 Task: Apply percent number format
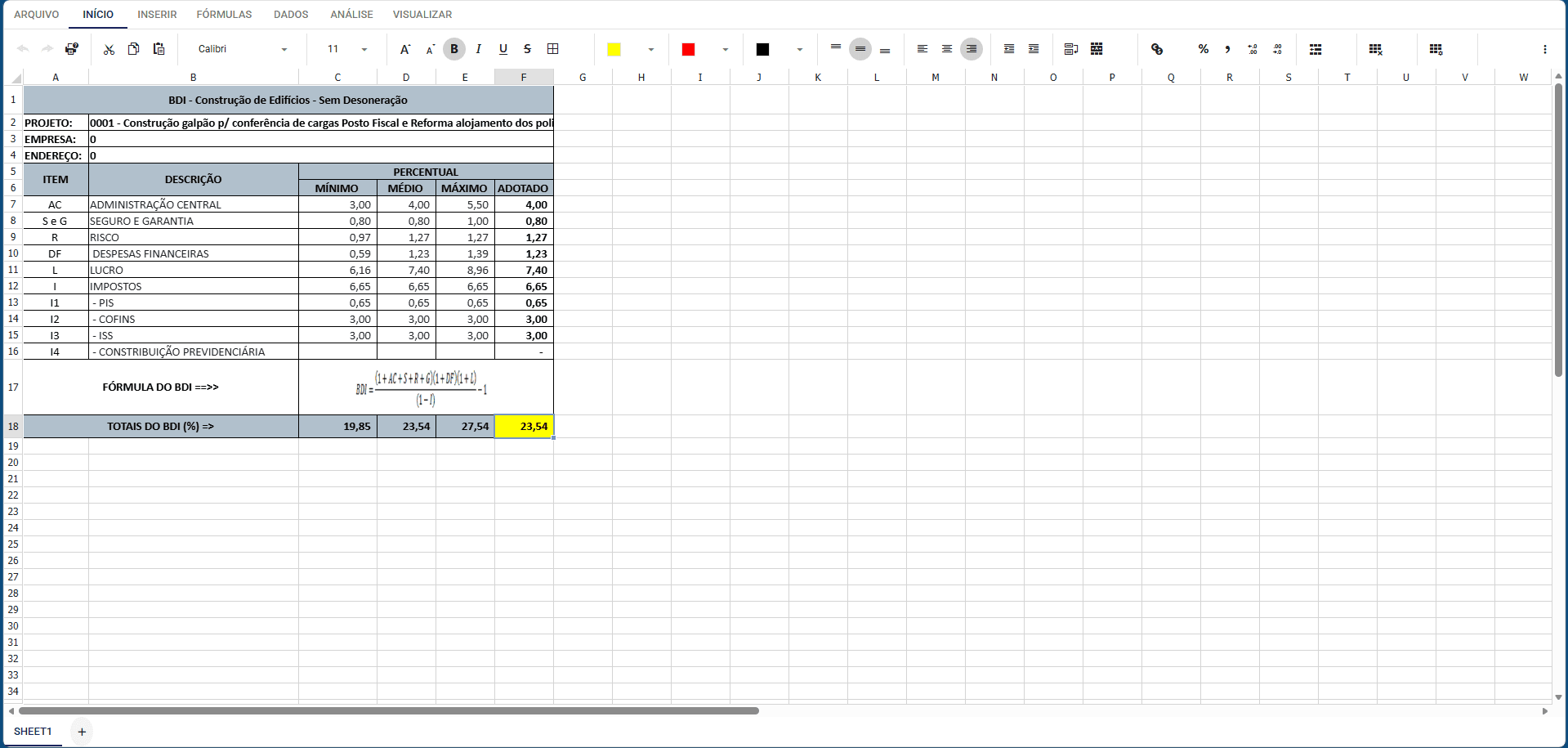pos(1204,49)
